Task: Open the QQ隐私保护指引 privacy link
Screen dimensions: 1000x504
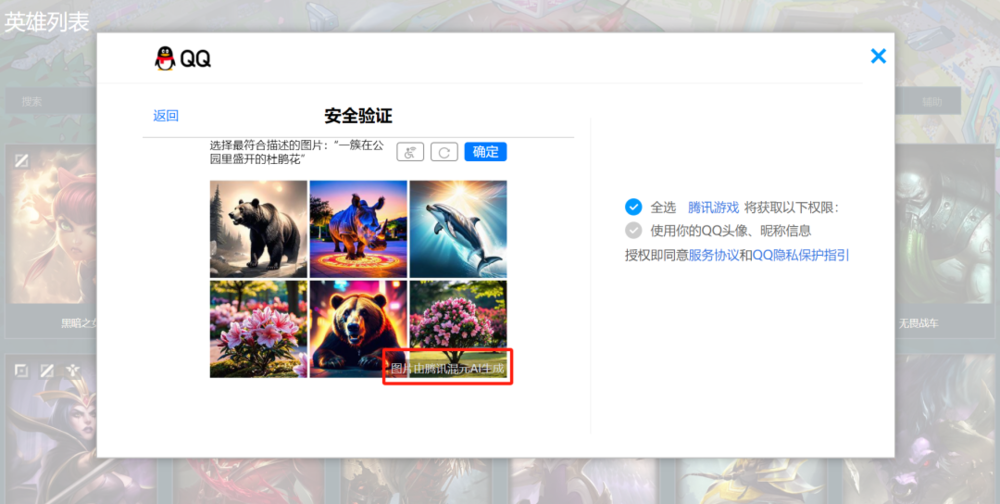Action: [800, 255]
